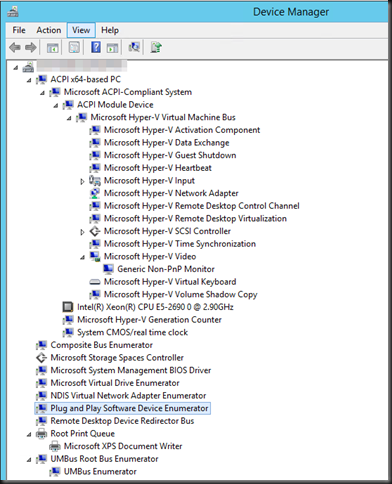Collapse the Root Print Queue node
This screenshot has height=484, width=392.
pos(29,434)
